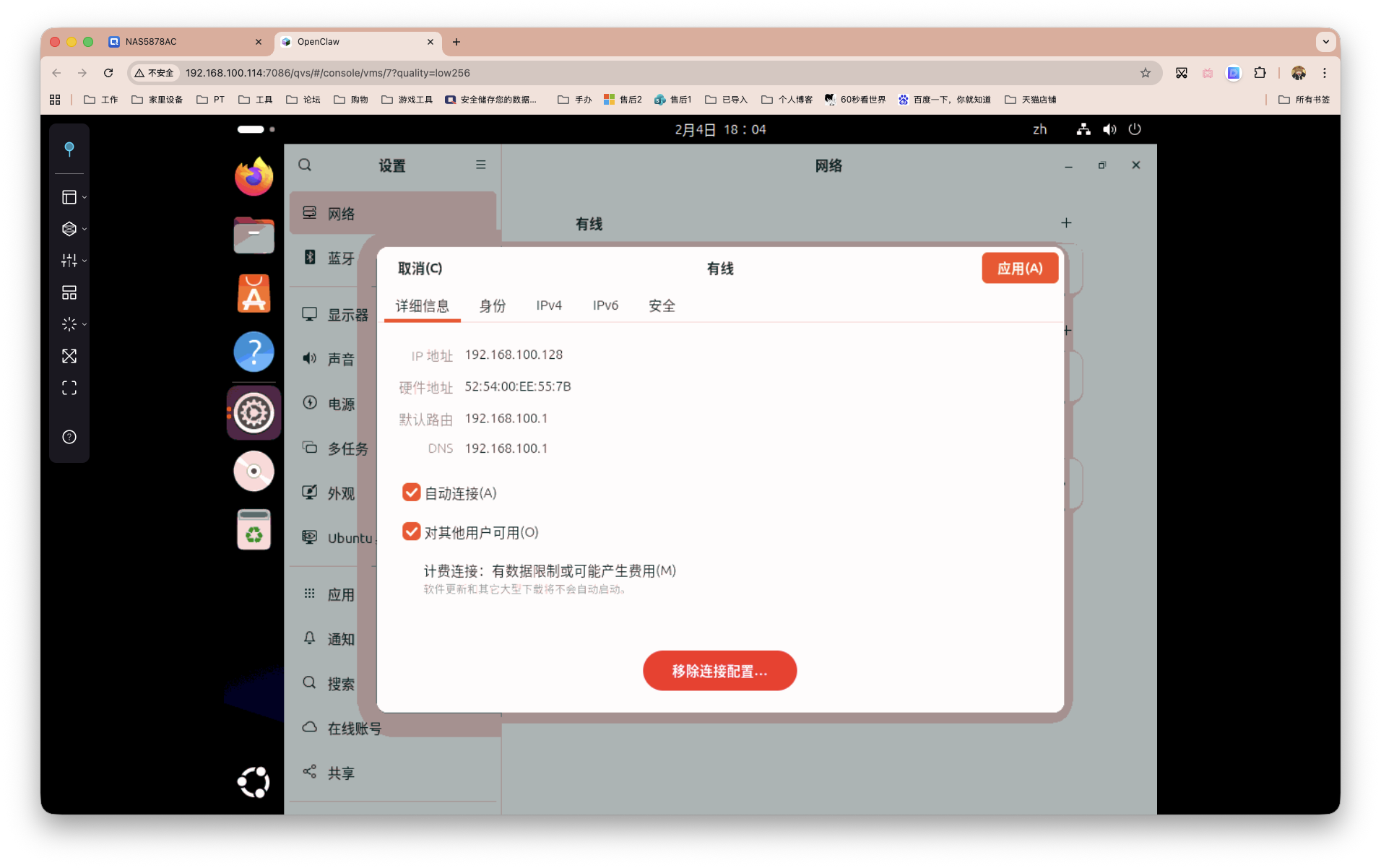The image size is (1381, 868).
Task: Click the screen layout icon in console sidebar
Action: pyautogui.click(x=69, y=292)
